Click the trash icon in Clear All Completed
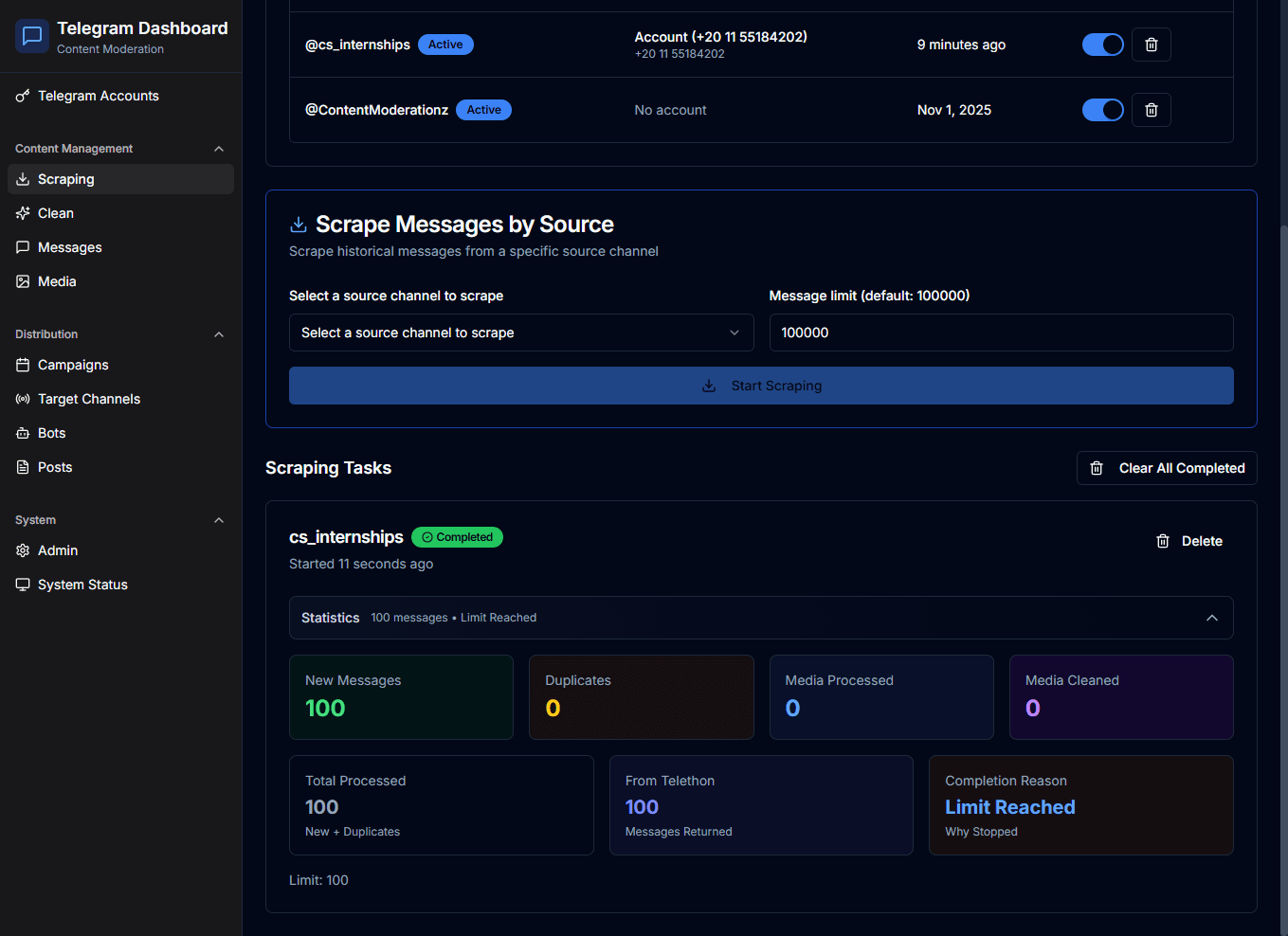Viewport: 1288px width, 936px height. click(1097, 468)
